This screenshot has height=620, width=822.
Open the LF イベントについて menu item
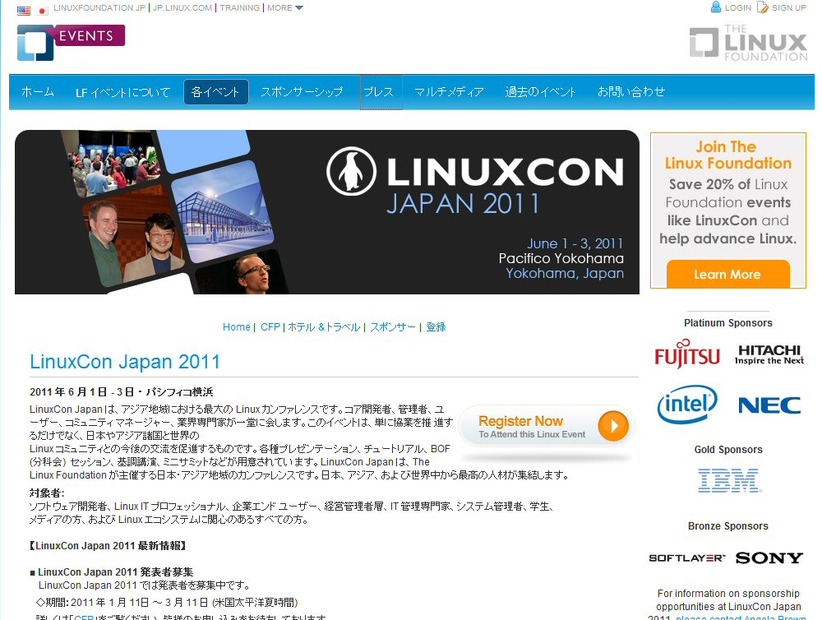point(123,92)
